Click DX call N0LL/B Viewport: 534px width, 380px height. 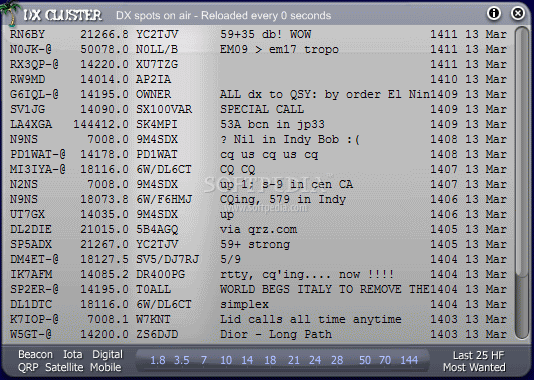click(157, 49)
